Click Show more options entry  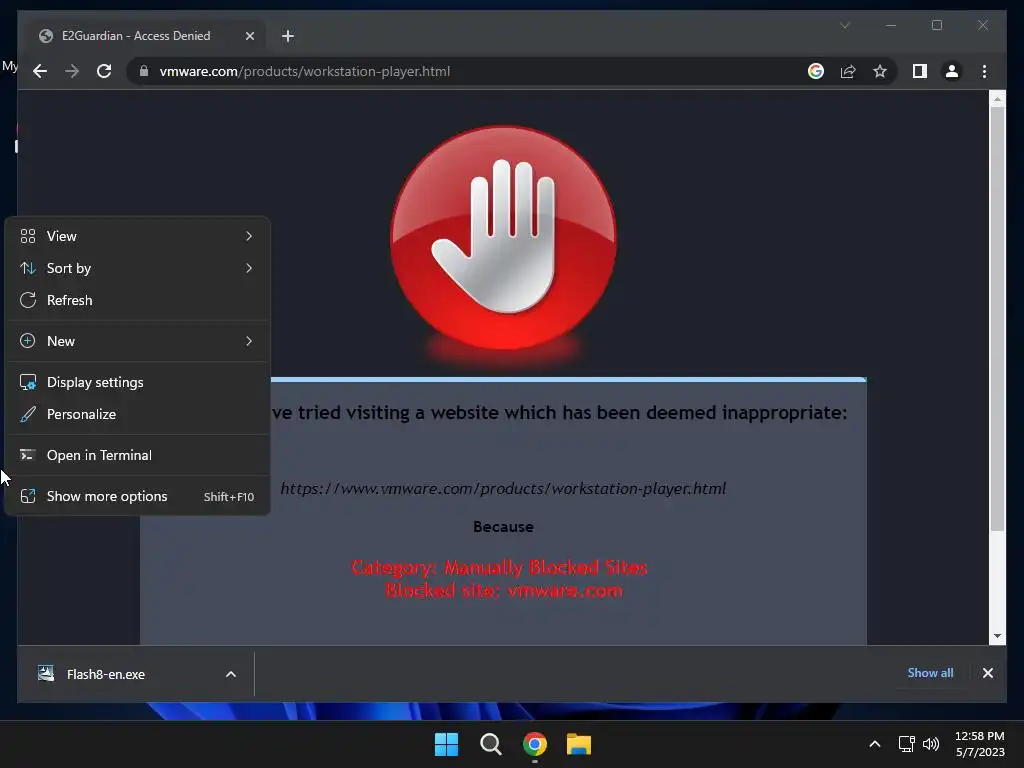pyautogui.click(x=137, y=496)
